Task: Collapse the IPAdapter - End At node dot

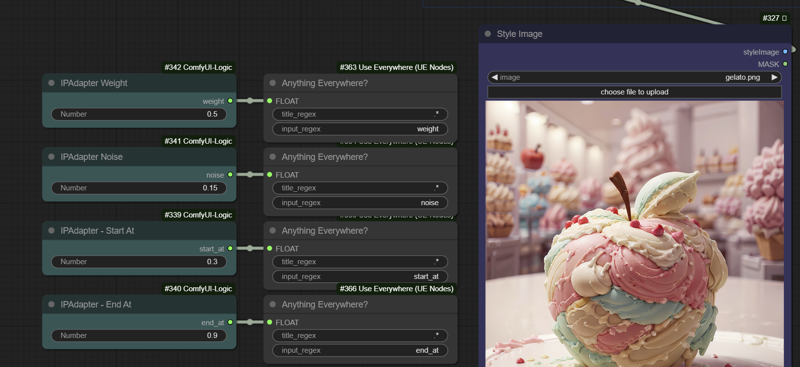Action: pyautogui.click(x=51, y=304)
